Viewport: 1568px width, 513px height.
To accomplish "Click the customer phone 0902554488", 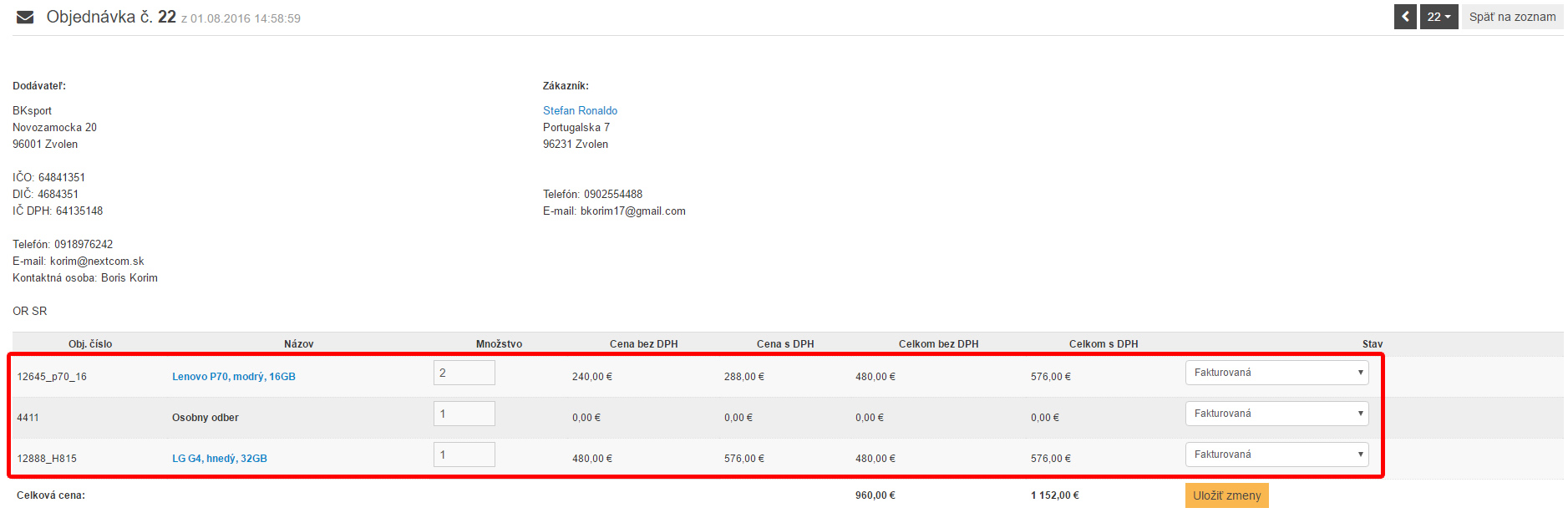I will 613,194.
